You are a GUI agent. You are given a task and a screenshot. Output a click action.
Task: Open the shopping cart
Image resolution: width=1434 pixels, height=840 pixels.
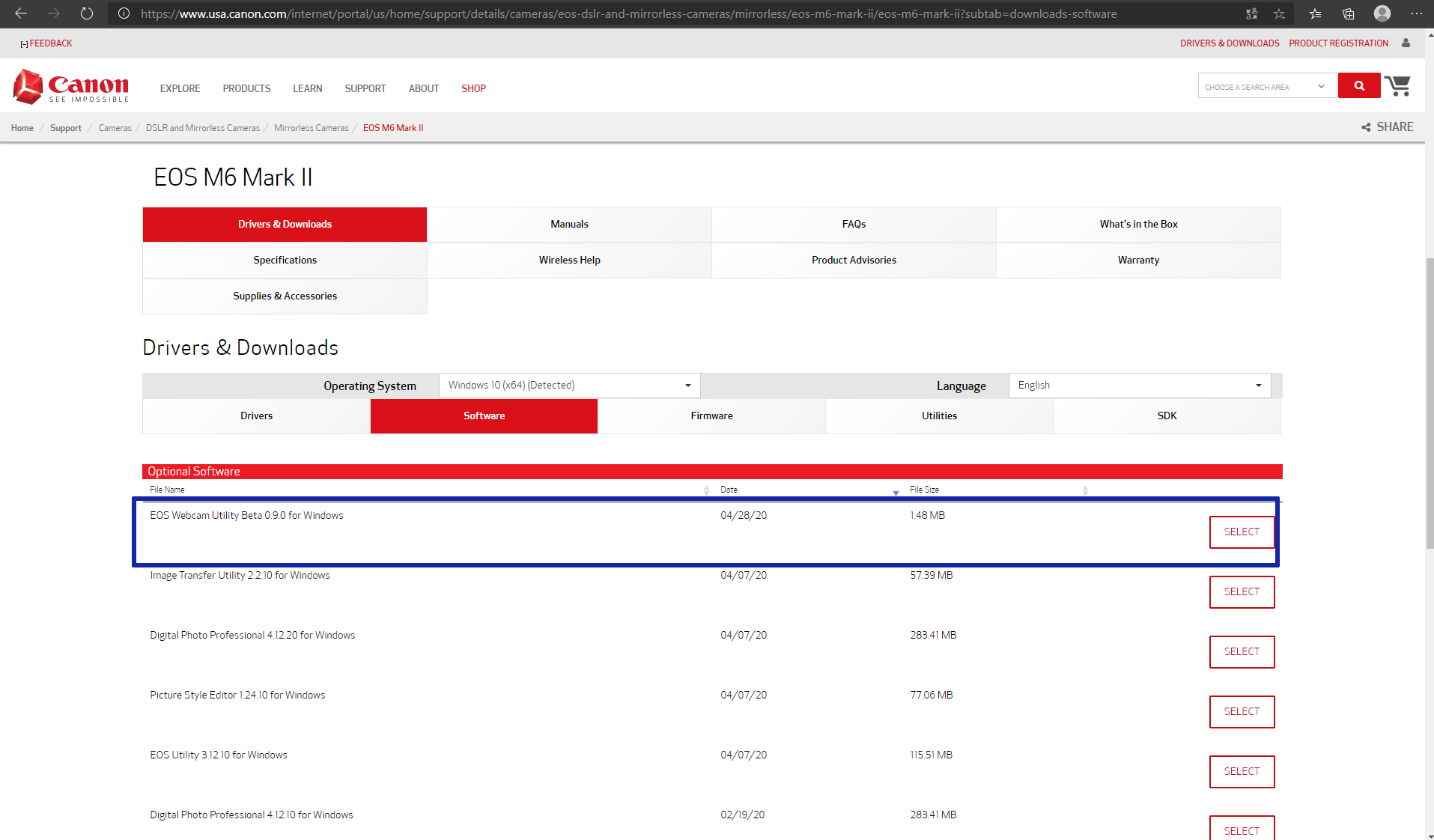(x=1397, y=86)
